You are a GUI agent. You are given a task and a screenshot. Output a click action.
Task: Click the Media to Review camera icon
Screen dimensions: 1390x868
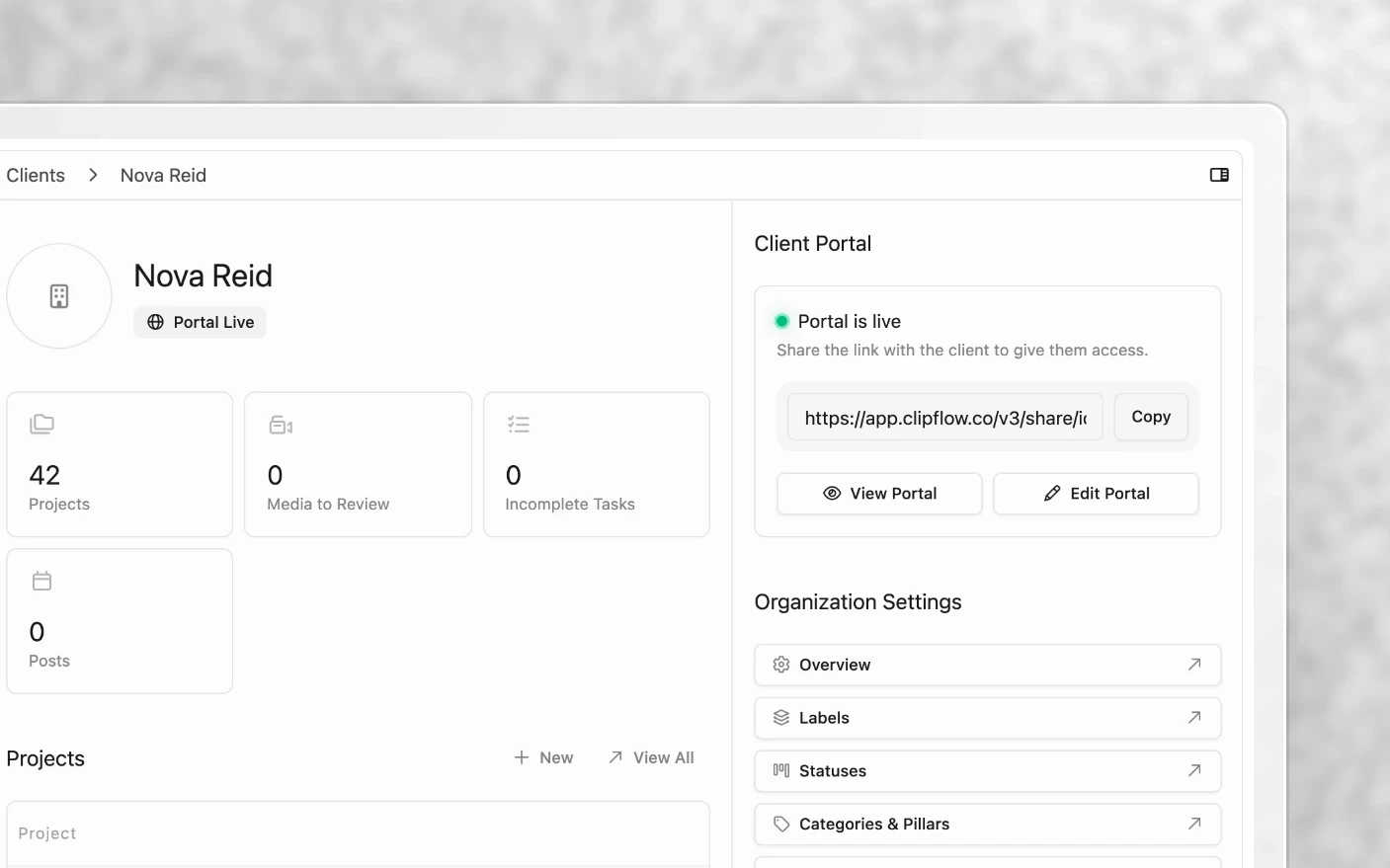281,425
